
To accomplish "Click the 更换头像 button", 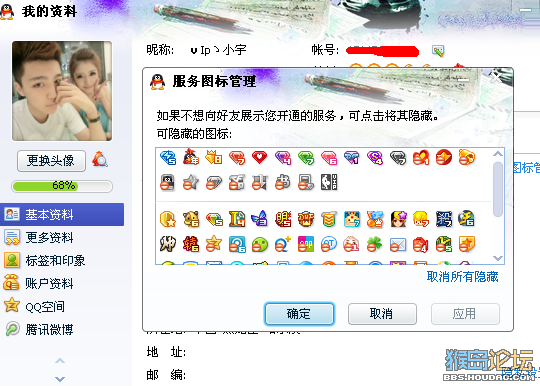I will [51, 160].
